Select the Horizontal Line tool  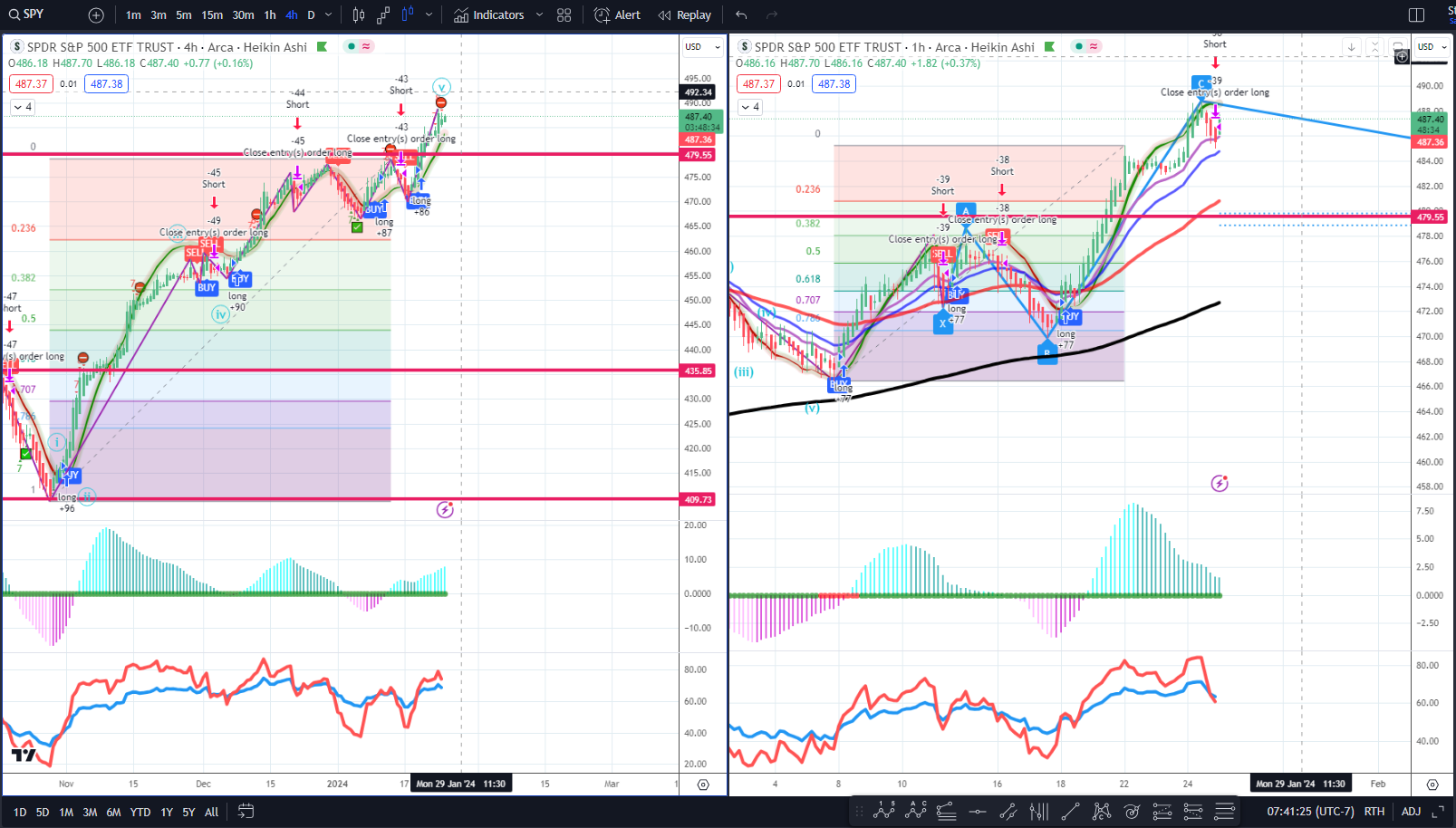[x=977, y=812]
